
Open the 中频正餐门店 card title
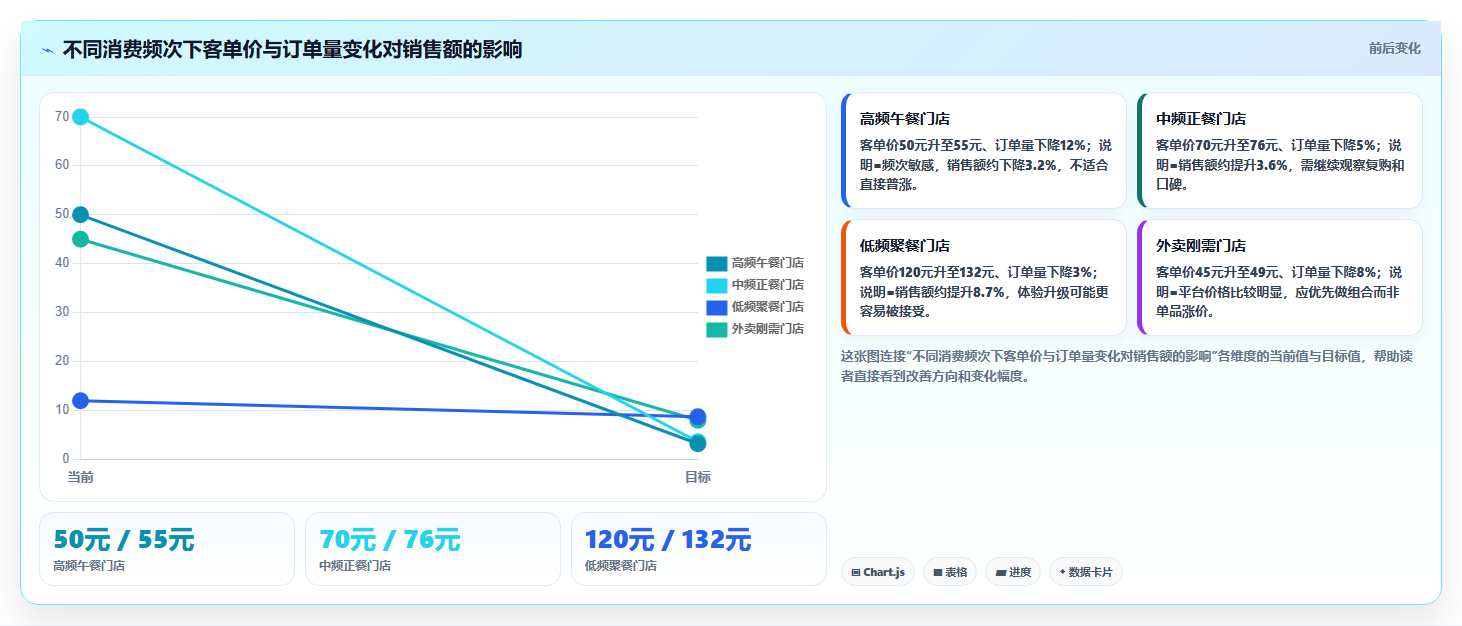tap(1201, 119)
